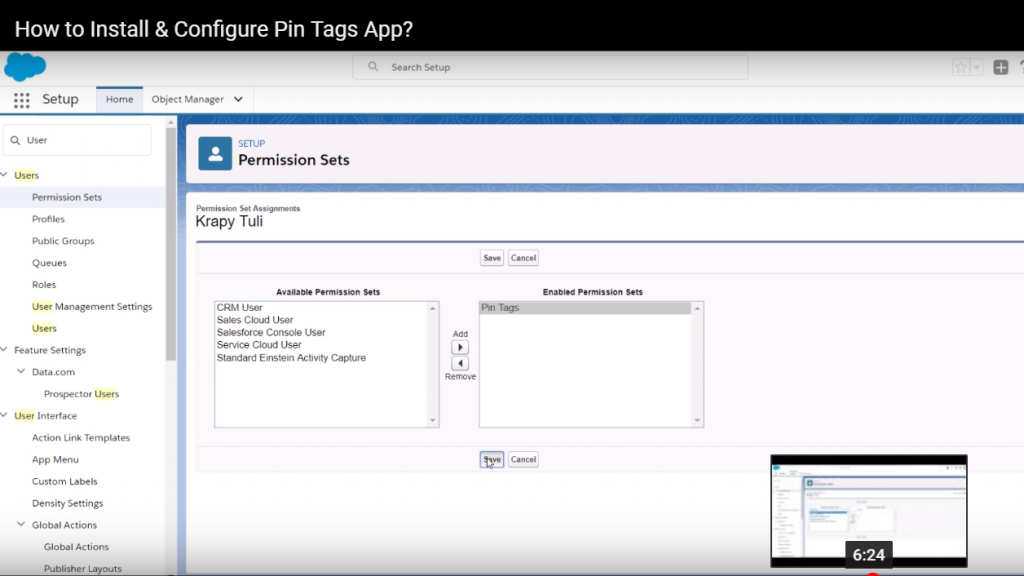Open User Management Settings
The image size is (1024, 576).
tap(92, 306)
